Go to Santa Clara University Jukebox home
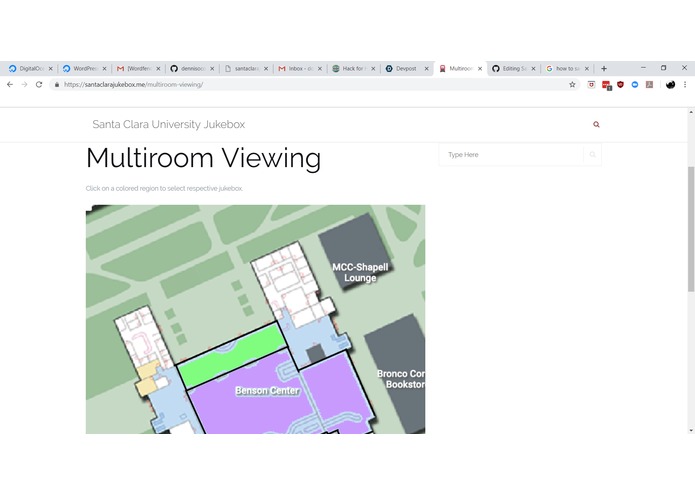 [x=168, y=124]
